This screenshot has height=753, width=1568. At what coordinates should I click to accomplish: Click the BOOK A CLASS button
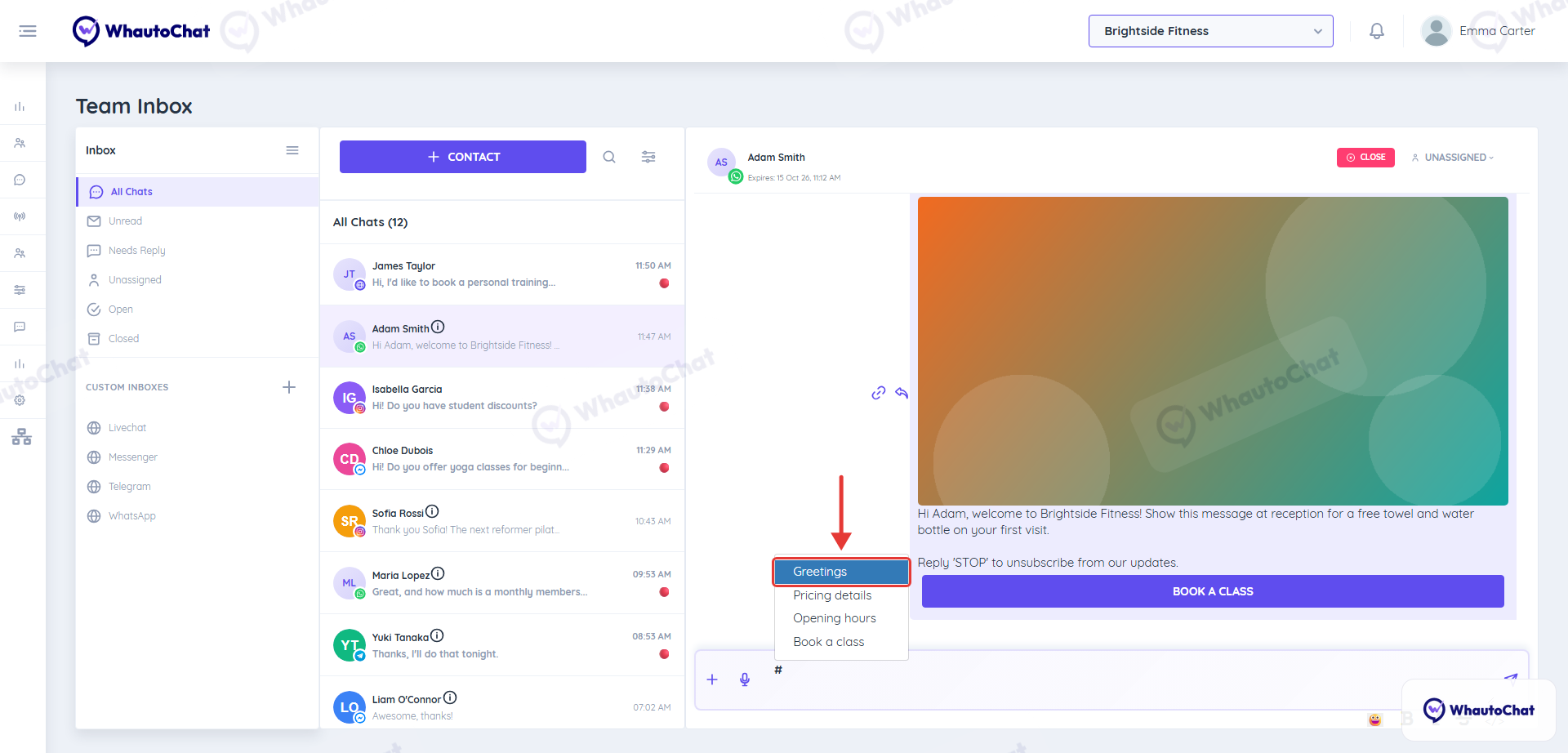tap(1213, 591)
